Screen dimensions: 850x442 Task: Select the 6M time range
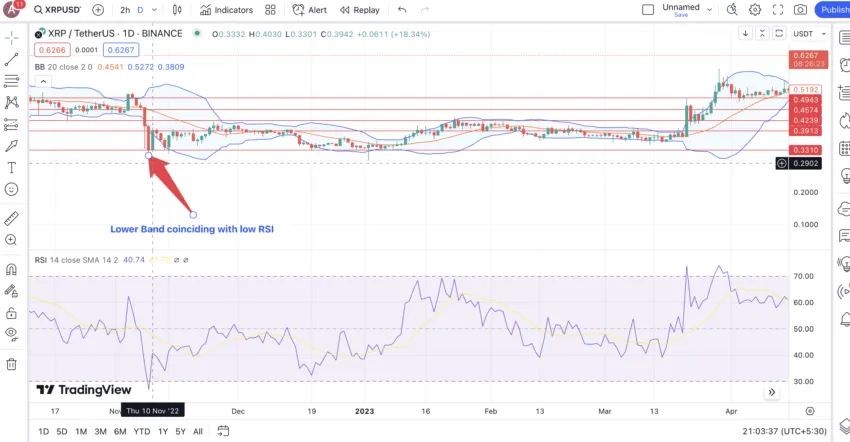[x=120, y=432]
